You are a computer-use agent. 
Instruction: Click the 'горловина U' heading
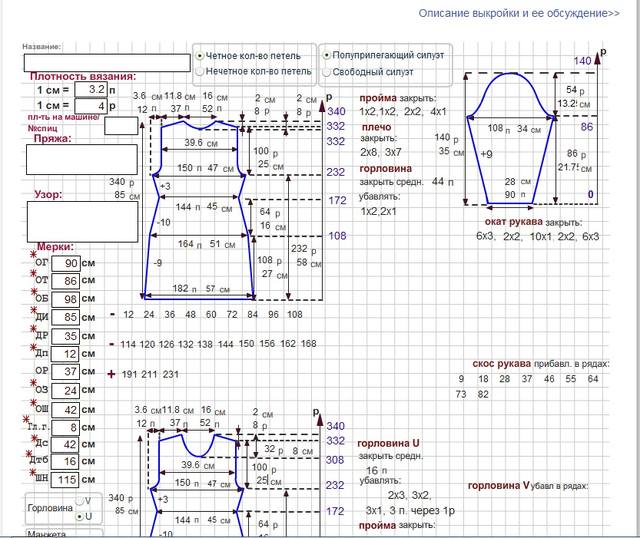pos(388,443)
